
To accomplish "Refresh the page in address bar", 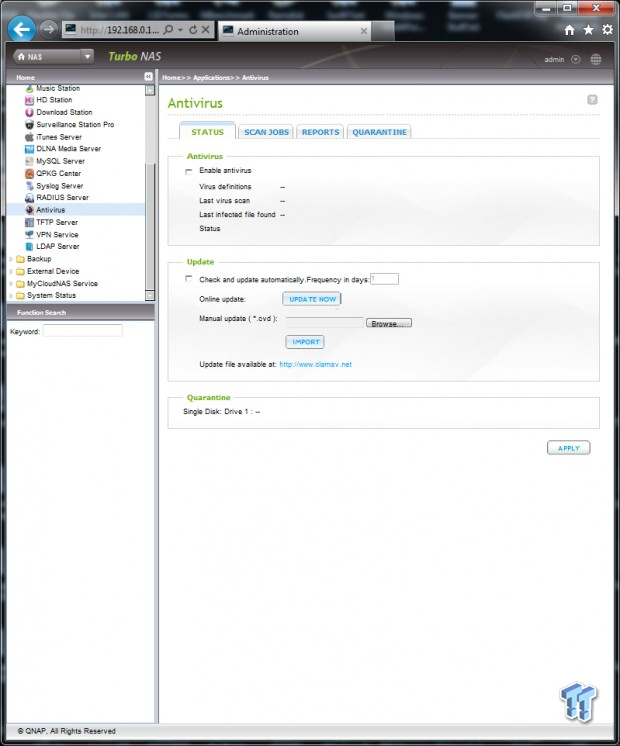I will pos(193,30).
